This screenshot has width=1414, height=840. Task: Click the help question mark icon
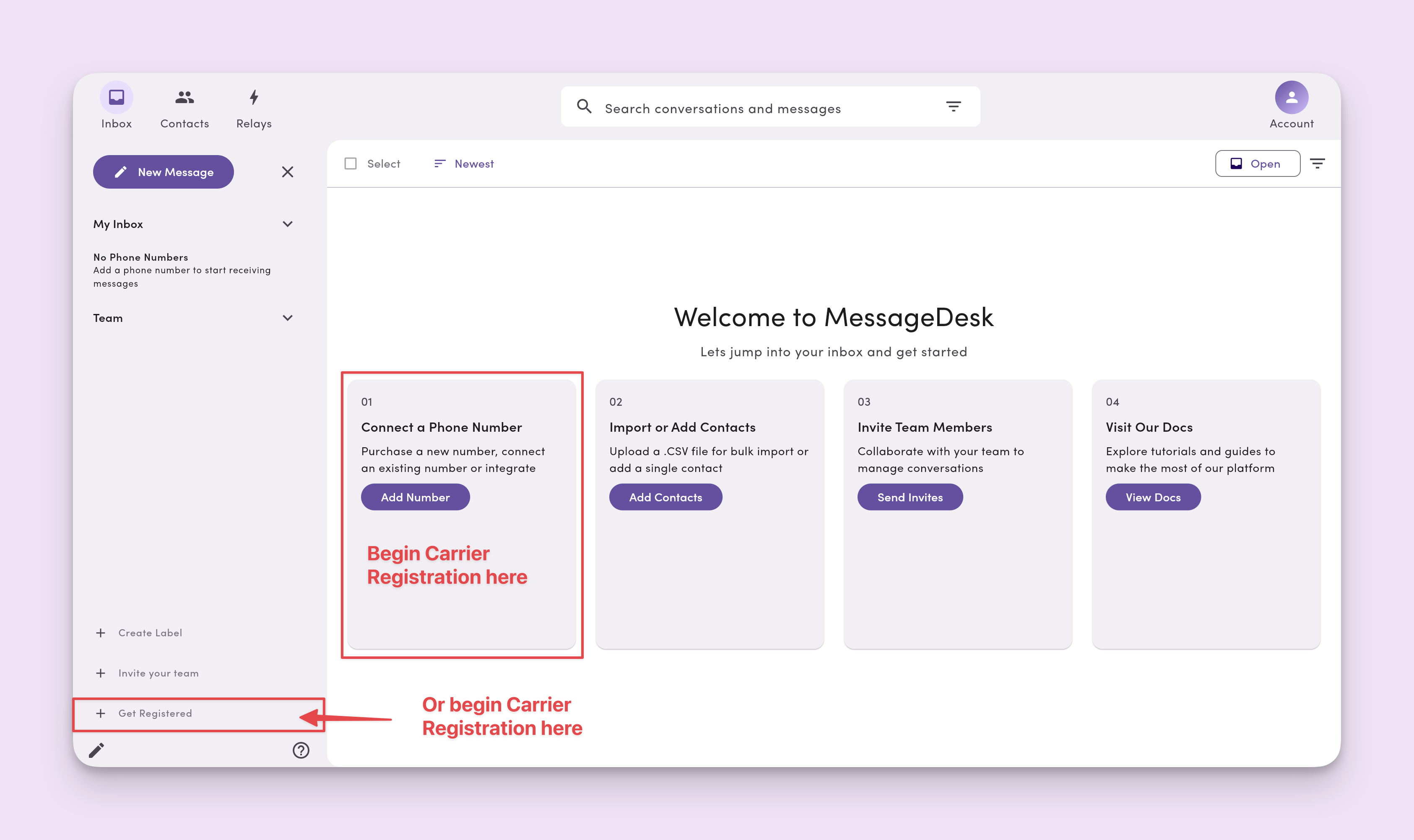coord(301,750)
